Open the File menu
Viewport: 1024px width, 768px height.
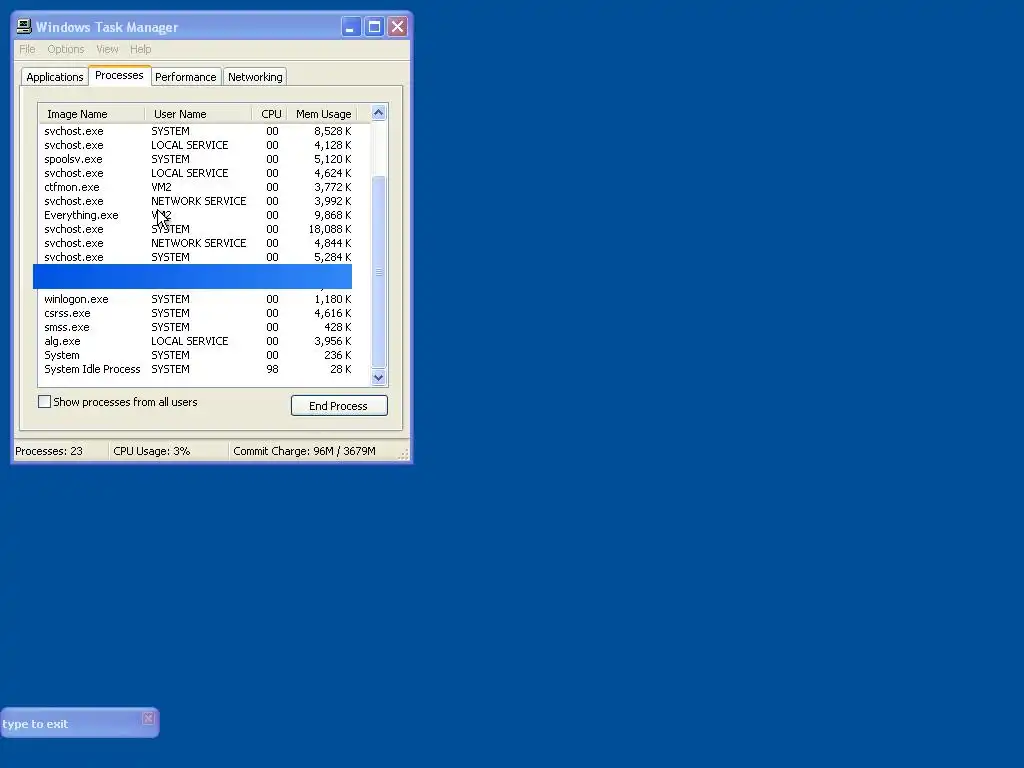click(x=27, y=49)
